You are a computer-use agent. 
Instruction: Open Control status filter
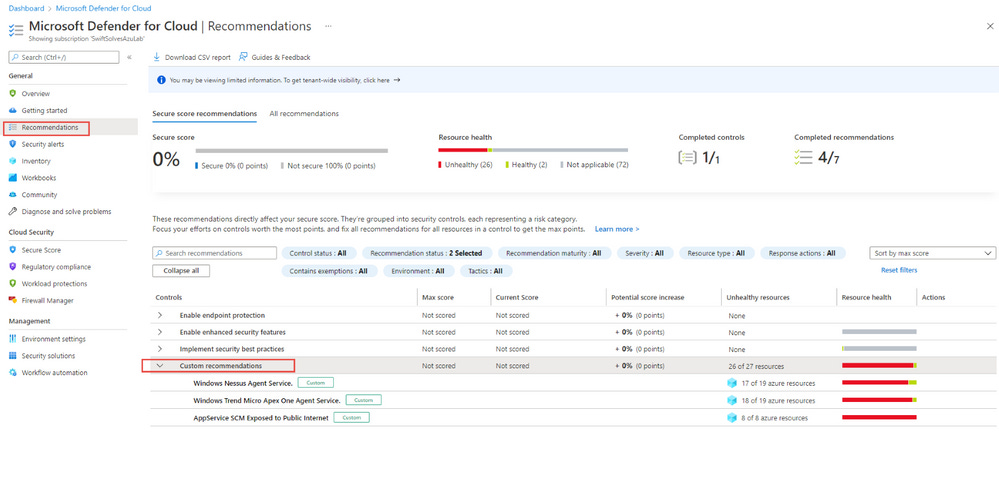click(x=319, y=253)
